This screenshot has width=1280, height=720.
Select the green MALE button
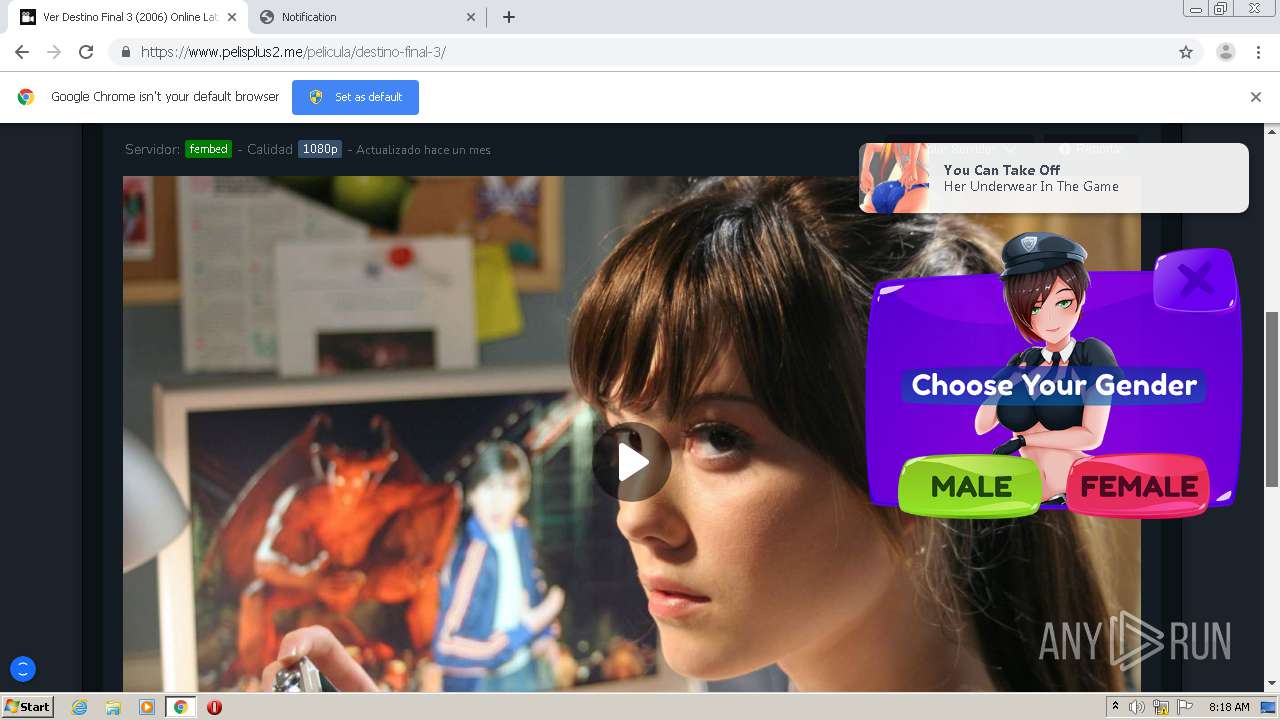[x=970, y=487]
